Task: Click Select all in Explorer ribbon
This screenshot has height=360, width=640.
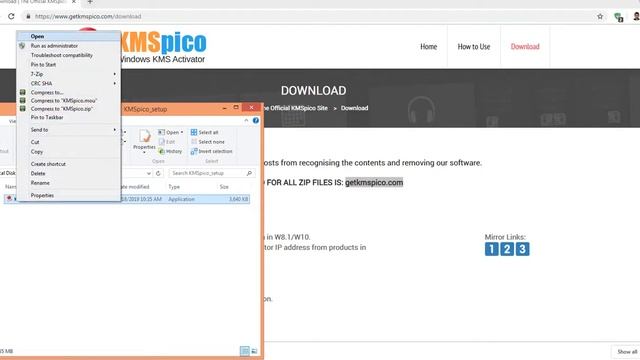Action: pyautogui.click(x=205, y=132)
